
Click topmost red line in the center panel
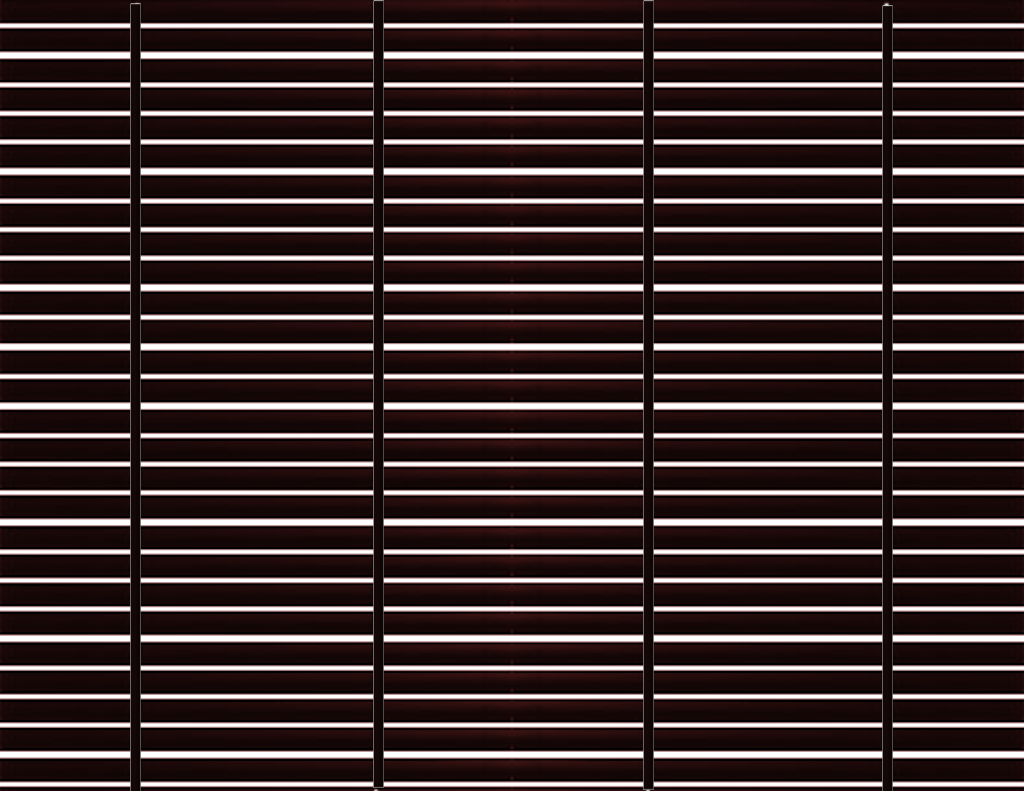point(513,24)
